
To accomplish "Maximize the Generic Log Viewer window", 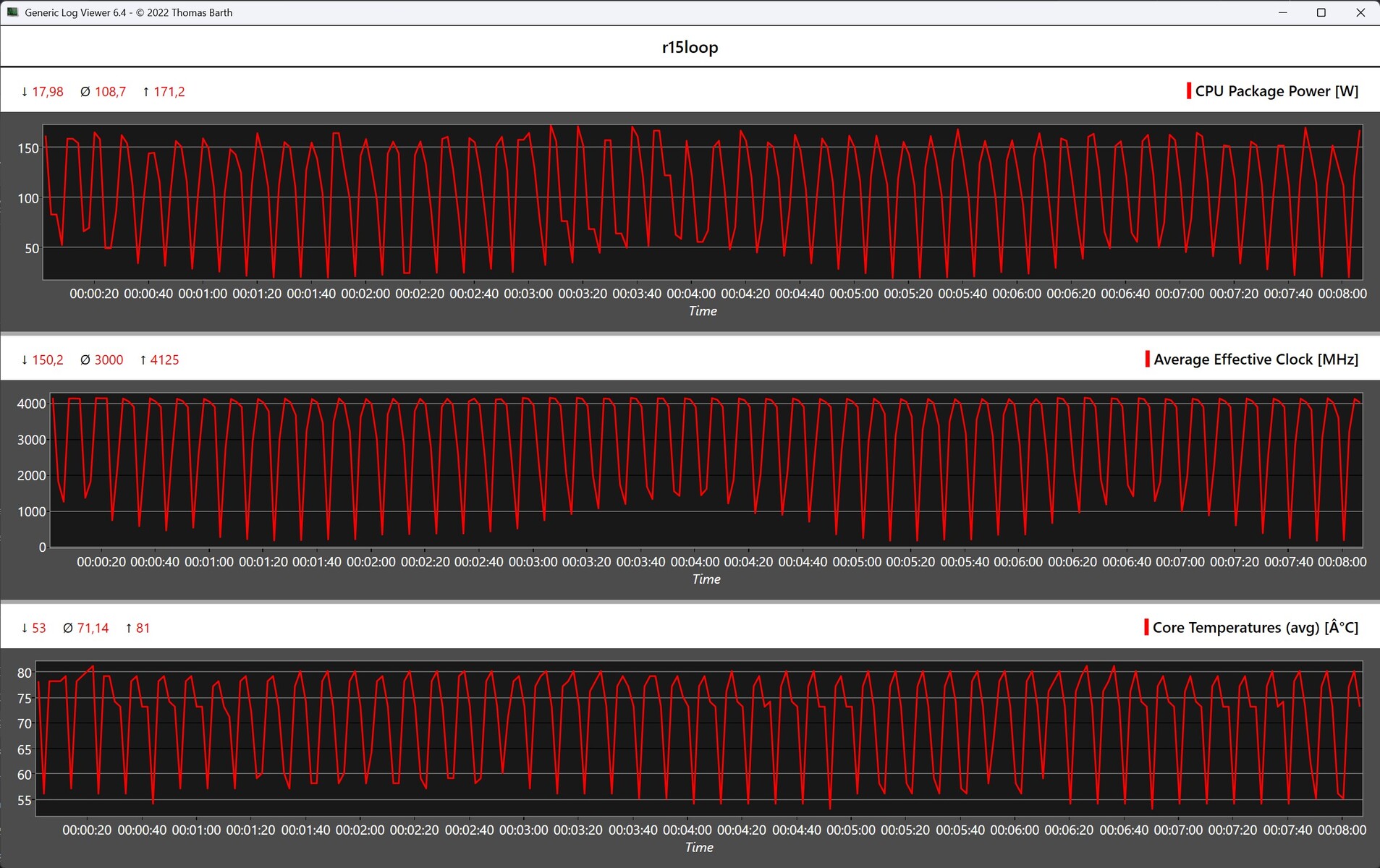I will [1321, 12].
